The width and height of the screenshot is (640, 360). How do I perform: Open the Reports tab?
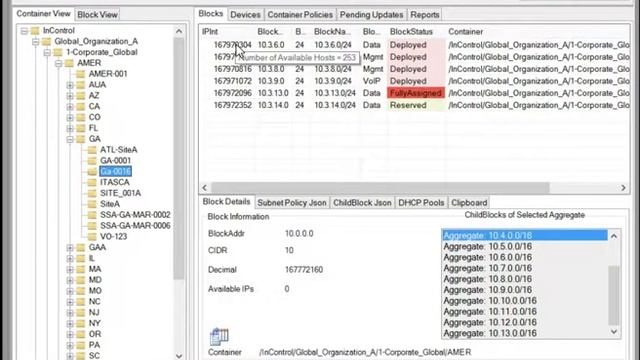(x=424, y=15)
